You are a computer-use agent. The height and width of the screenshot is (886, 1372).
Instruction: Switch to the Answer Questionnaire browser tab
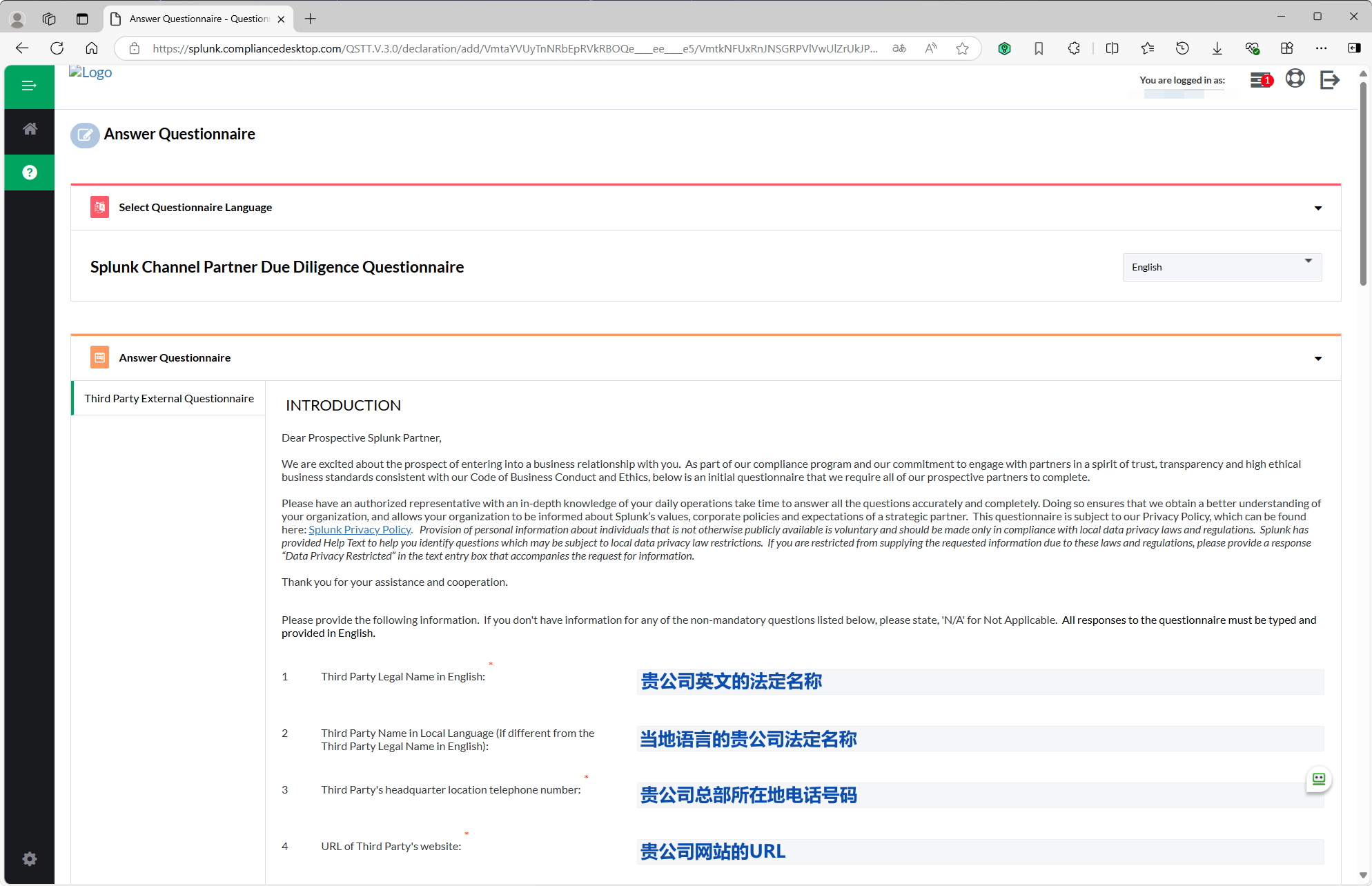click(x=193, y=19)
